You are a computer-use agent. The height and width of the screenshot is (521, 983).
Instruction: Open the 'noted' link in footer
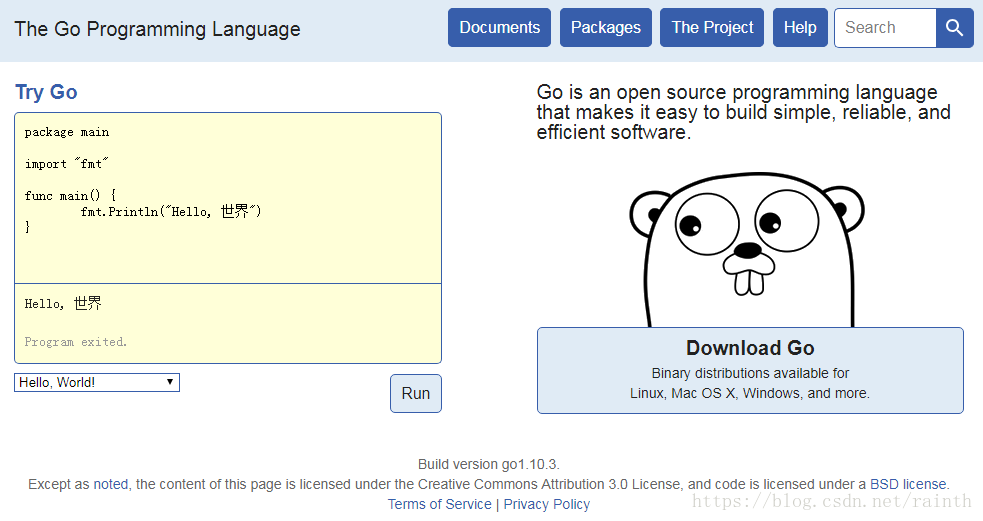[x=111, y=484]
